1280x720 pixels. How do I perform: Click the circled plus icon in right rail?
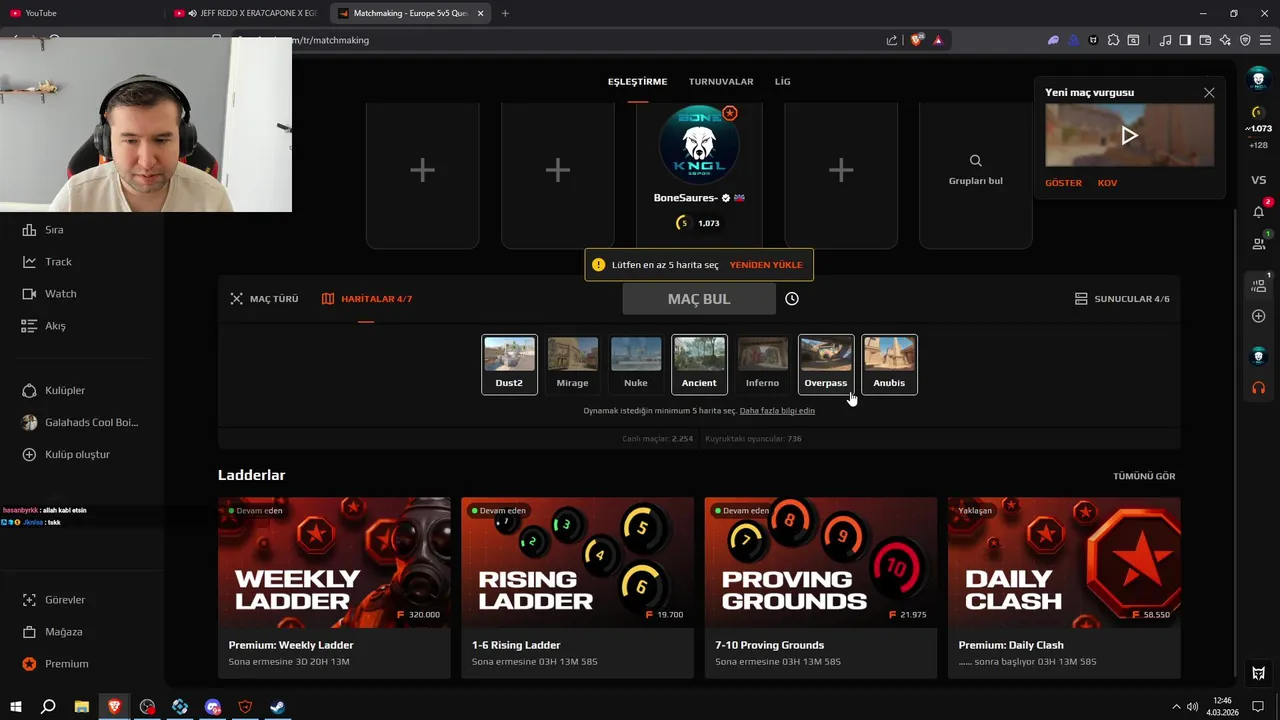(1259, 316)
